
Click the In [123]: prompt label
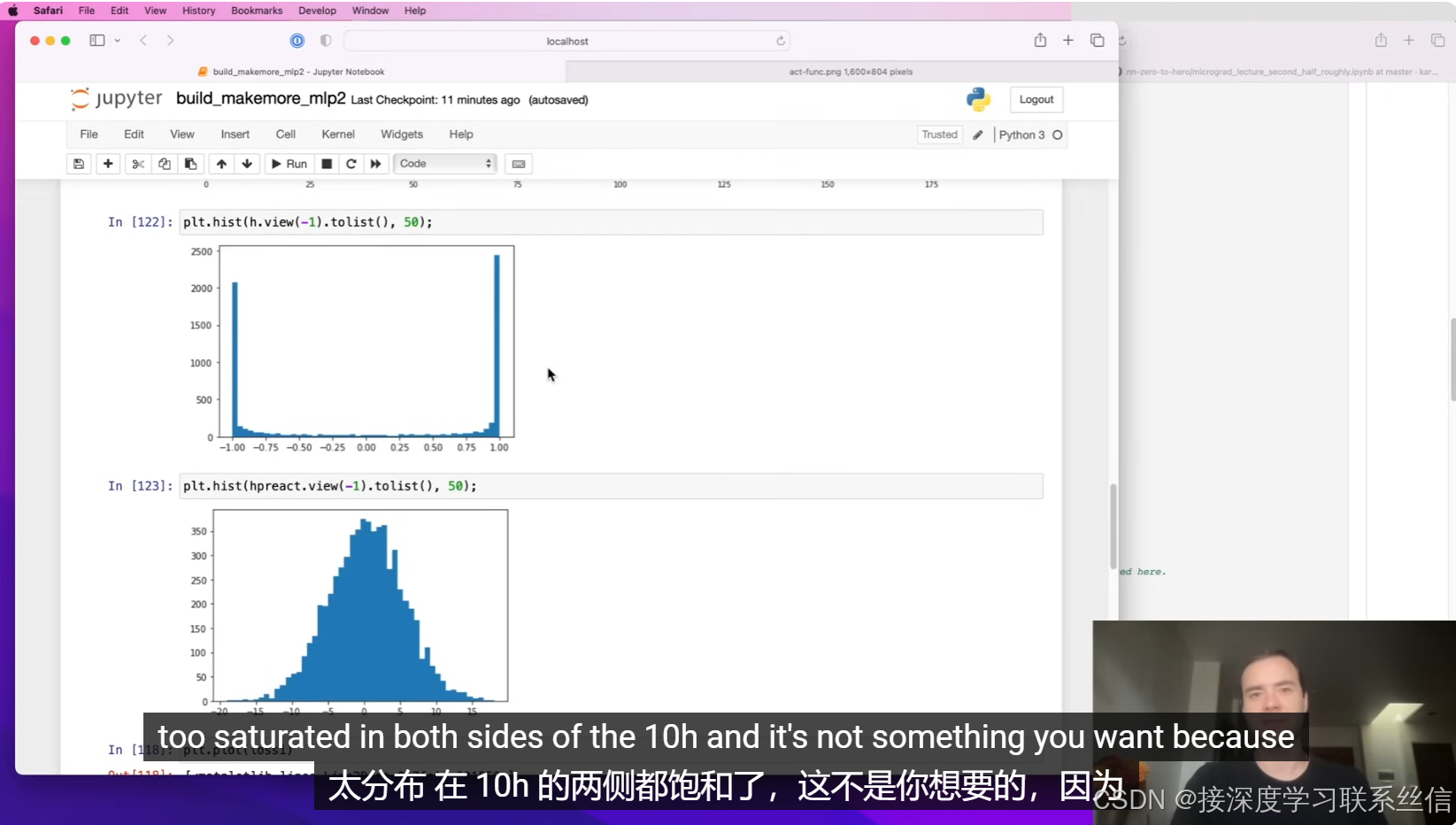click(x=140, y=486)
